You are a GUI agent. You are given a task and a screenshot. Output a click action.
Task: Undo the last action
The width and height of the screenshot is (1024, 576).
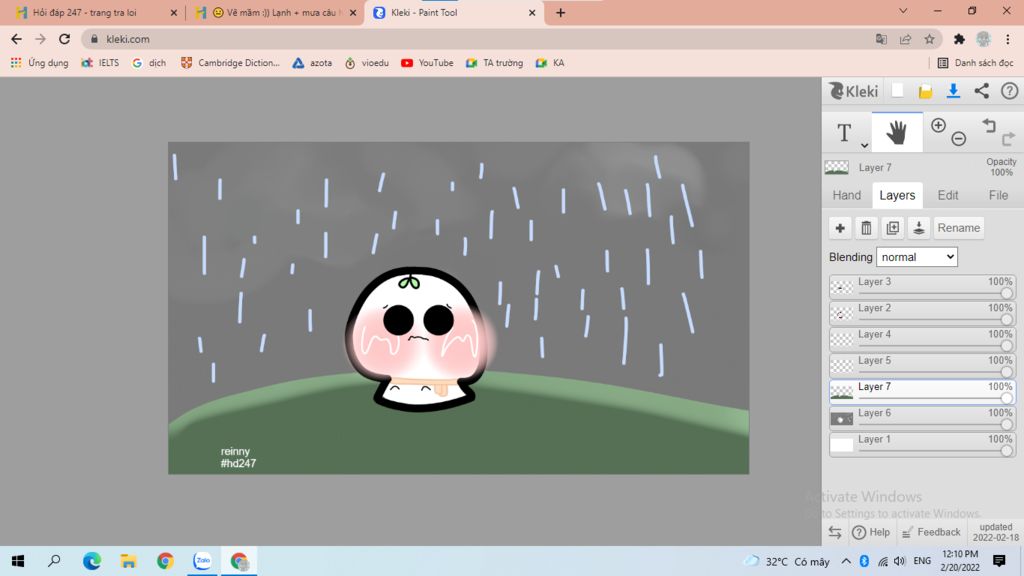tap(989, 125)
